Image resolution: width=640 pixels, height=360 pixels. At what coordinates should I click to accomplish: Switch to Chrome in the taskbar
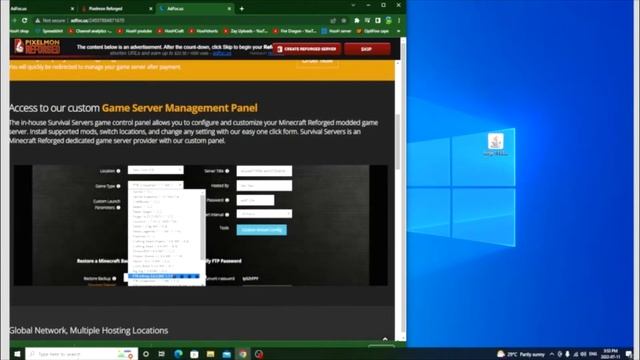coord(243,354)
